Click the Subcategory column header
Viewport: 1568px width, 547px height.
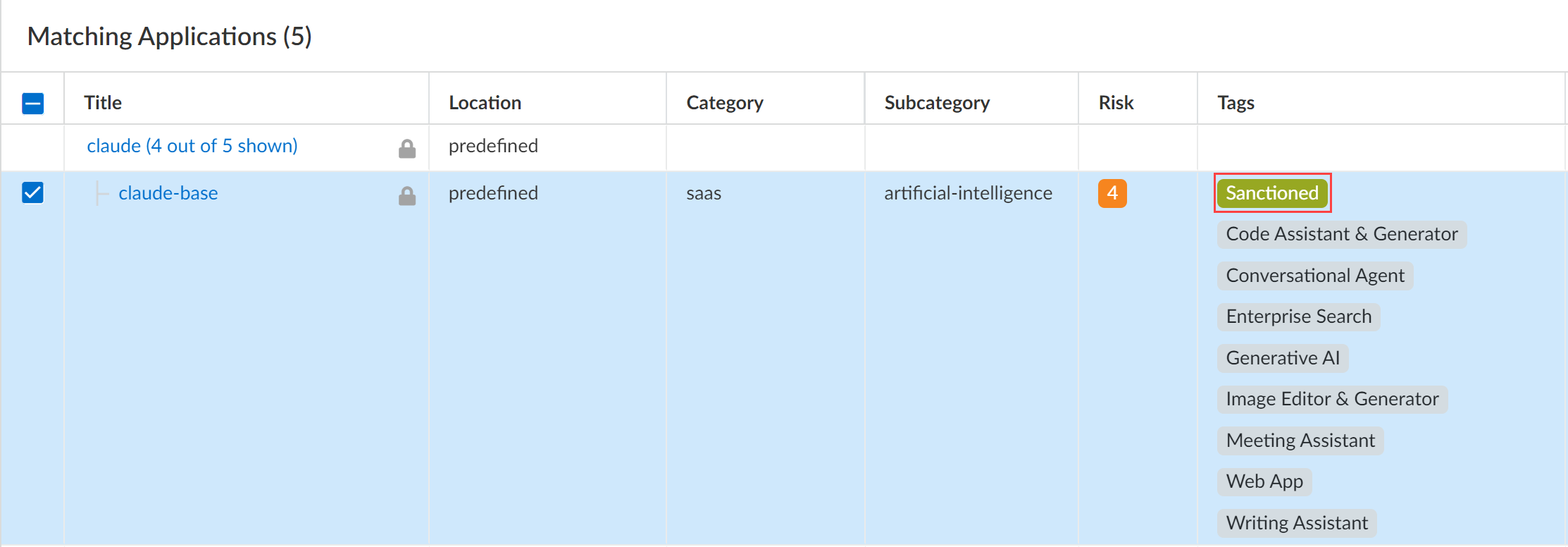pyautogui.click(x=936, y=103)
